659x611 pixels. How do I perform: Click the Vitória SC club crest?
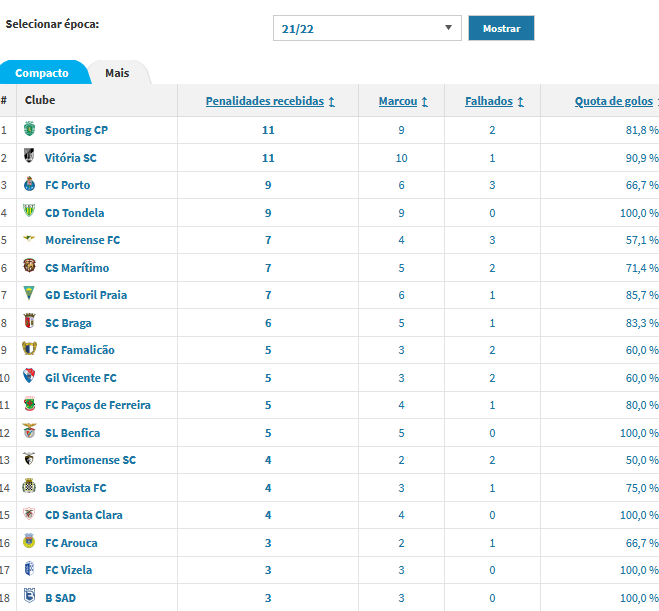tap(29, 156)
